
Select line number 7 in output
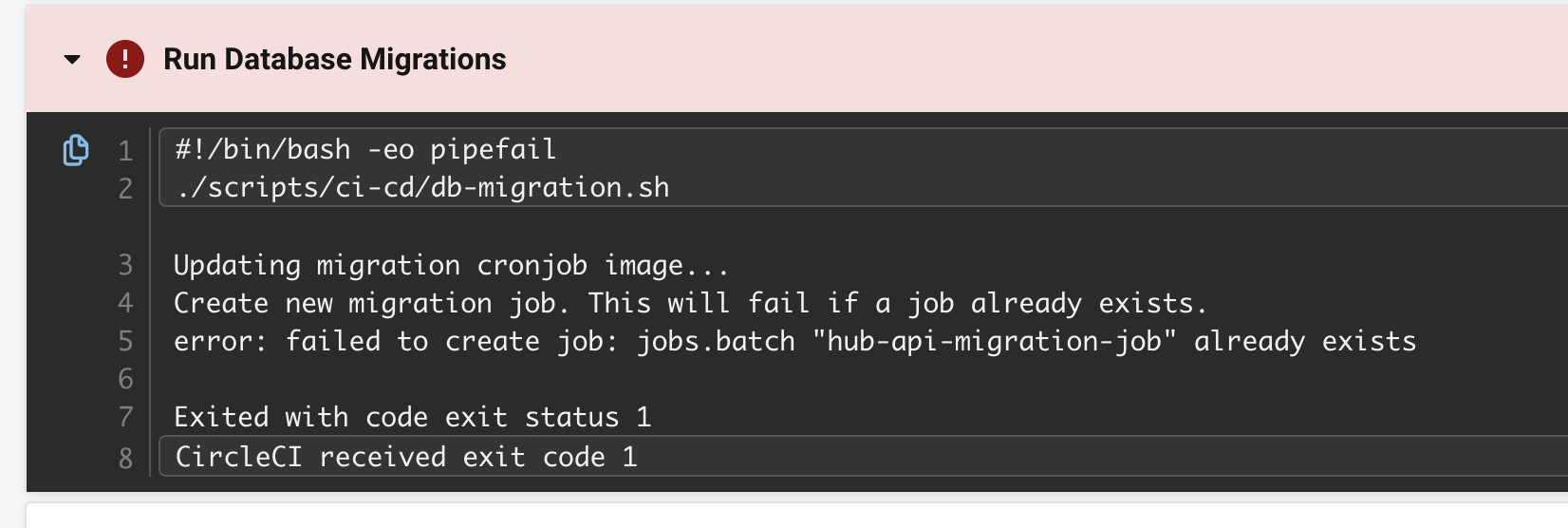tap(125, 417)
